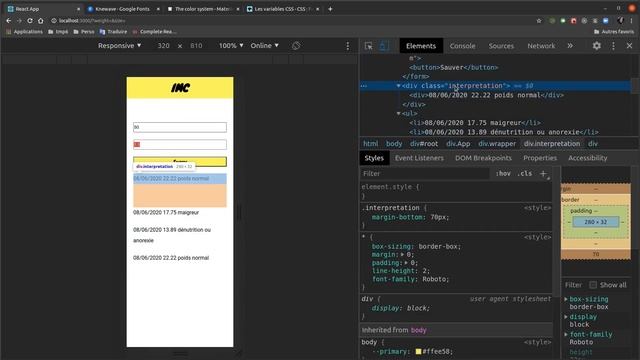Select the Console tab
Viewport: 640px width, 360px height.
point(462,46)
